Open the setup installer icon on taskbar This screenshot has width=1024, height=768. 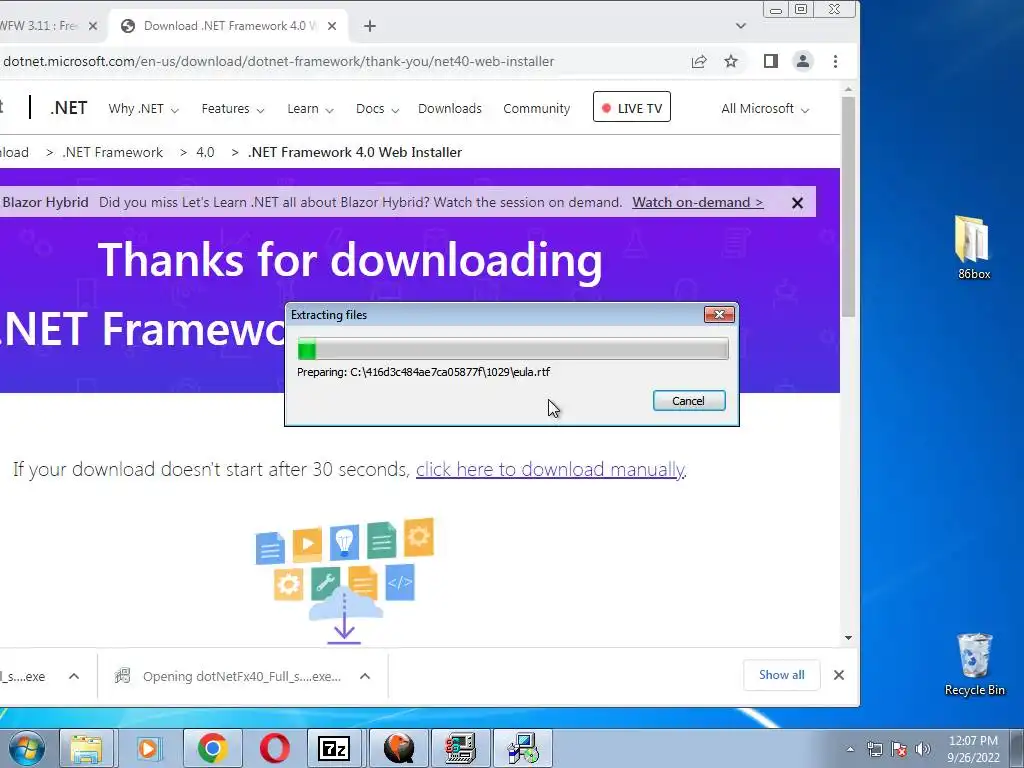coord(522,748)
